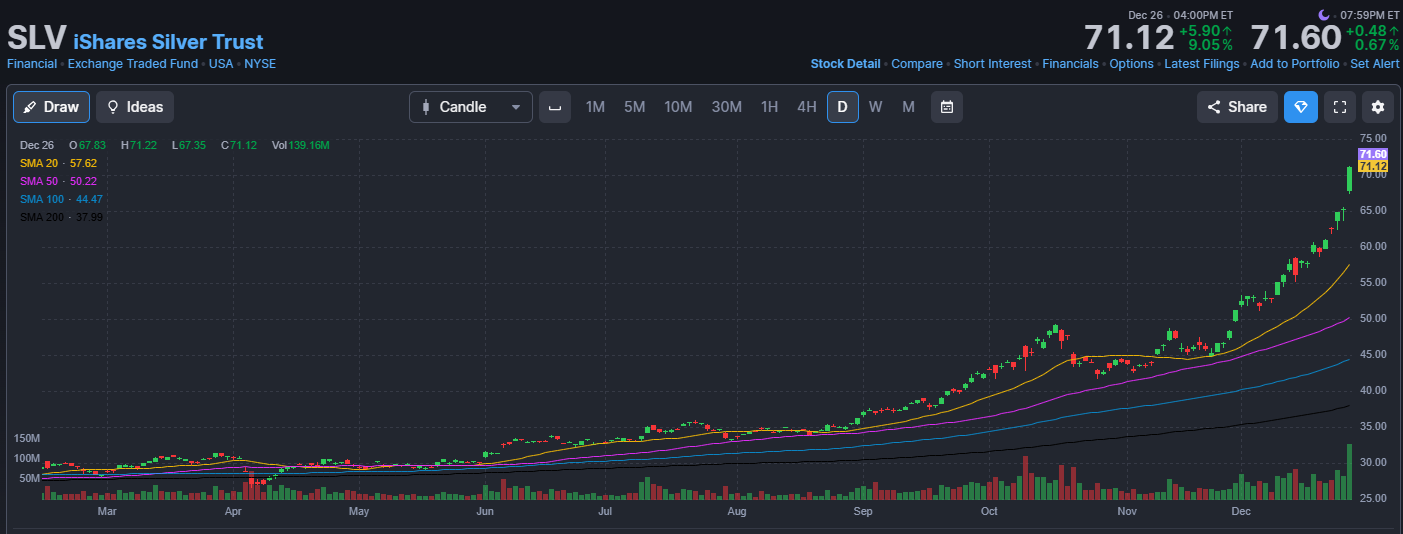Screen dimensions: 1403x534
Task: Select the 1M (one minute) timeframe
Action: 595,107
